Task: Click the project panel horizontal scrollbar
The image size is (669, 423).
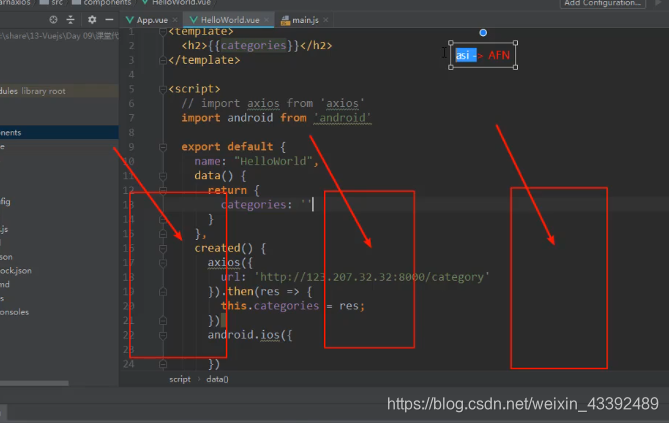Action: click(x=34, y=383)
